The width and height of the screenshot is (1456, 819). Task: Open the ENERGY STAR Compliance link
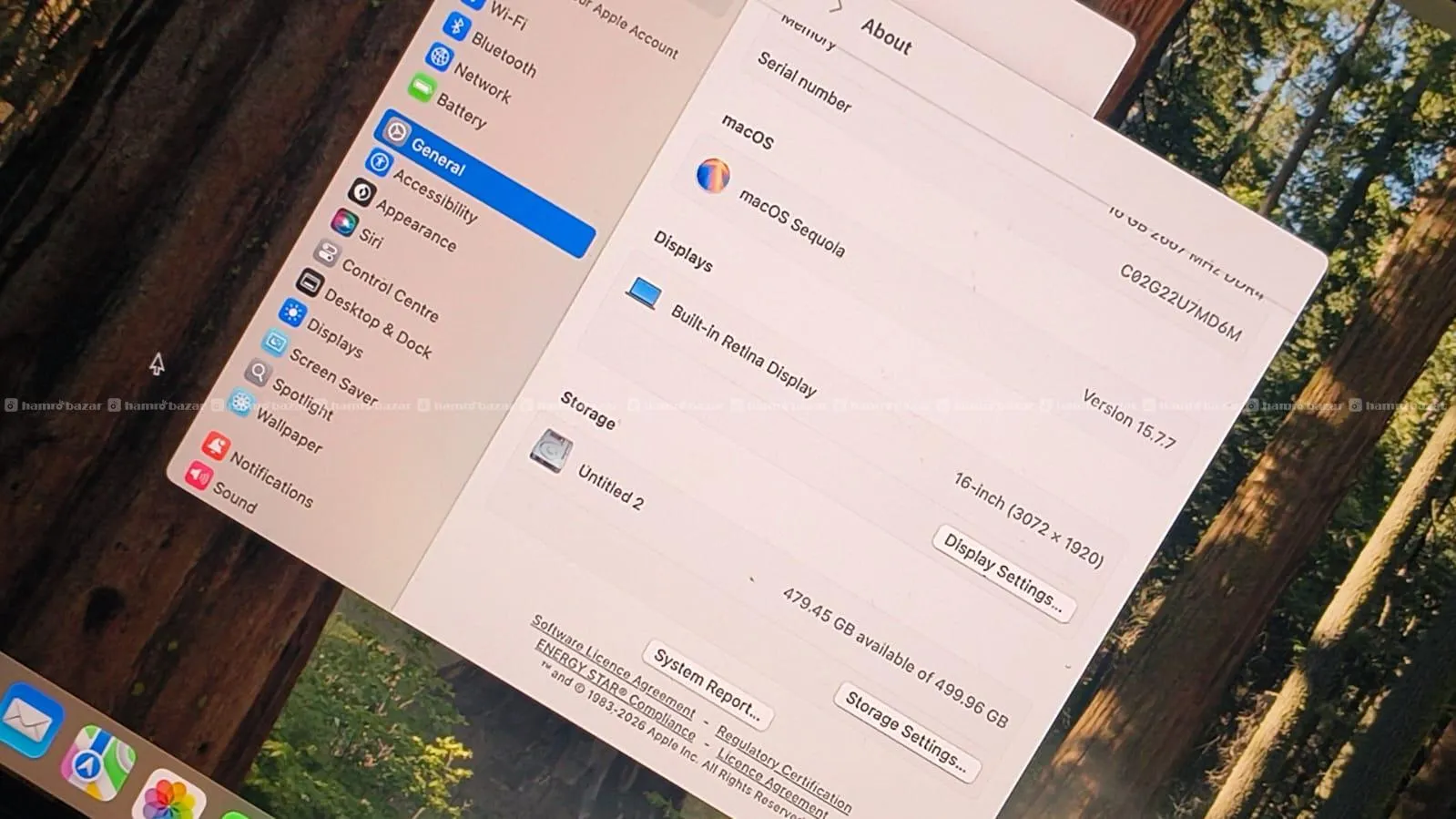click(x=615, y=690)
